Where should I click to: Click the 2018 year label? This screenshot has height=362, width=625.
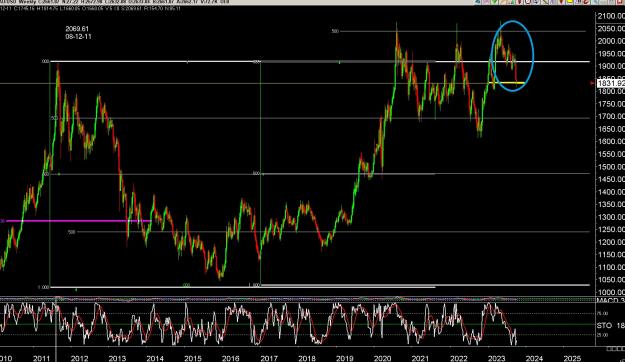[x=307, y=358]
